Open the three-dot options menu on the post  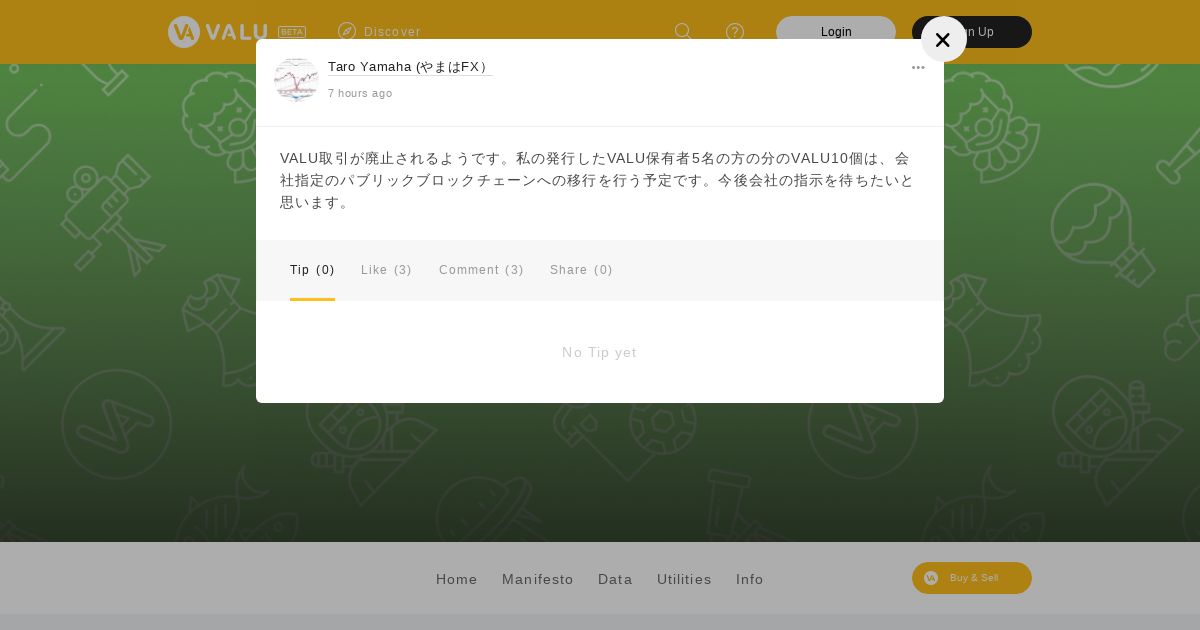pyautogui.click(x=918, y=68)
